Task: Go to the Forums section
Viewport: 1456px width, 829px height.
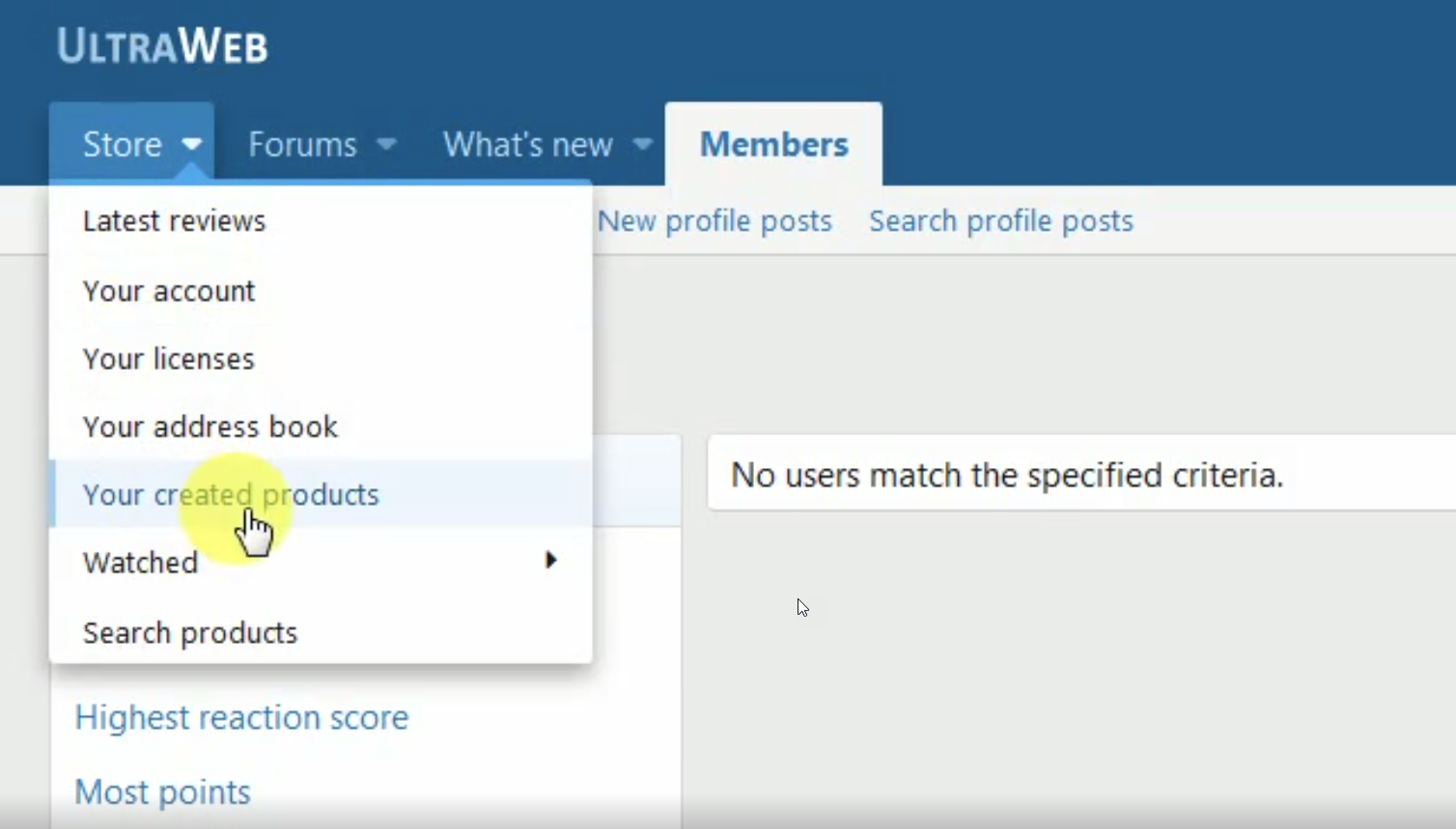Action: coord(302,145)
